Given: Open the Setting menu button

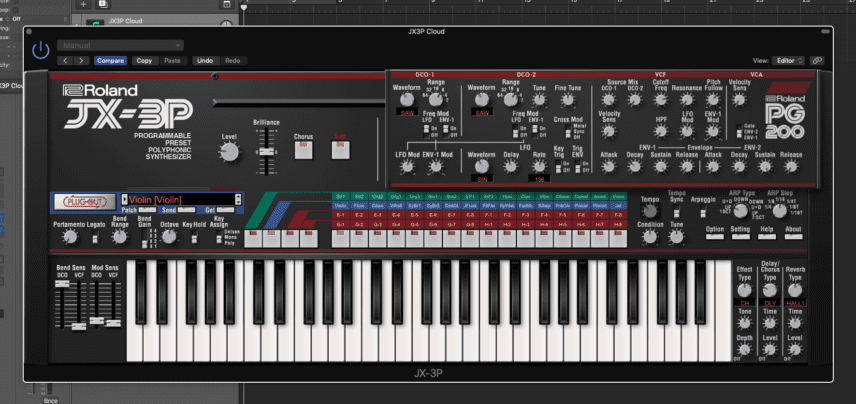Looking at the screenshot, I should pyautogui.click(x=741, y=236).
